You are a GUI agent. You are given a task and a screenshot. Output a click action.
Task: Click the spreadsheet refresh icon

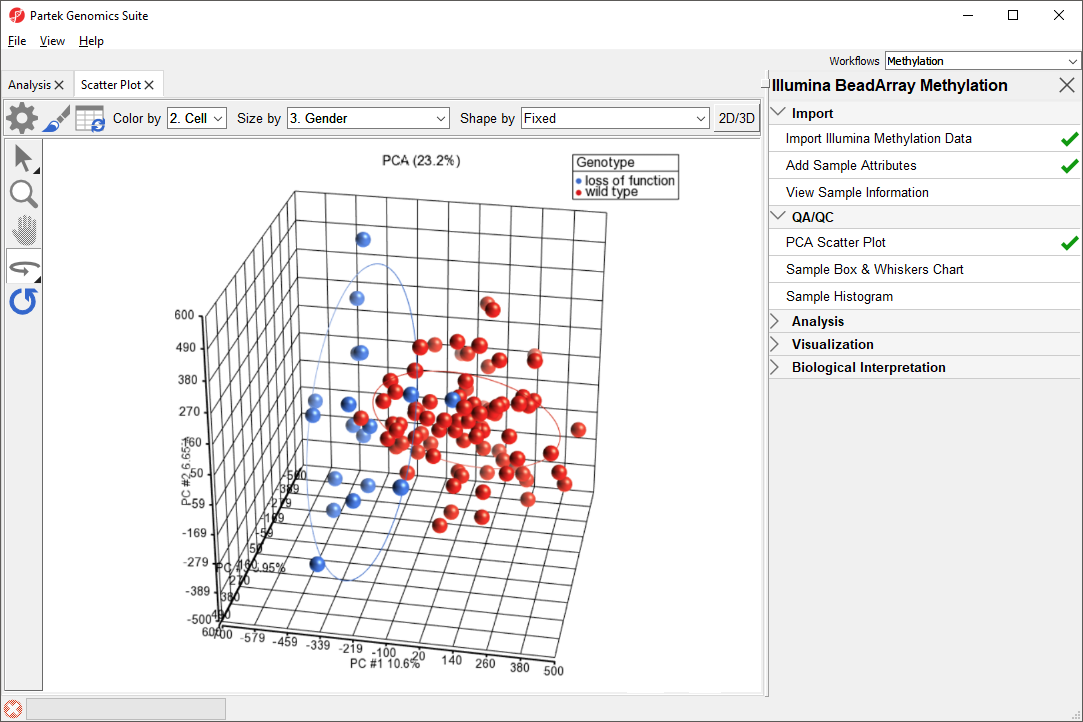[x=90, y=119]
